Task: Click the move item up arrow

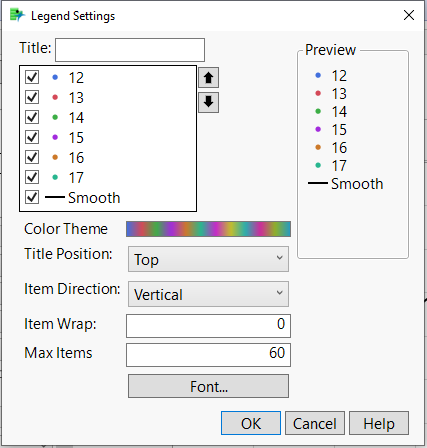Action: click(x=208, y=78)
